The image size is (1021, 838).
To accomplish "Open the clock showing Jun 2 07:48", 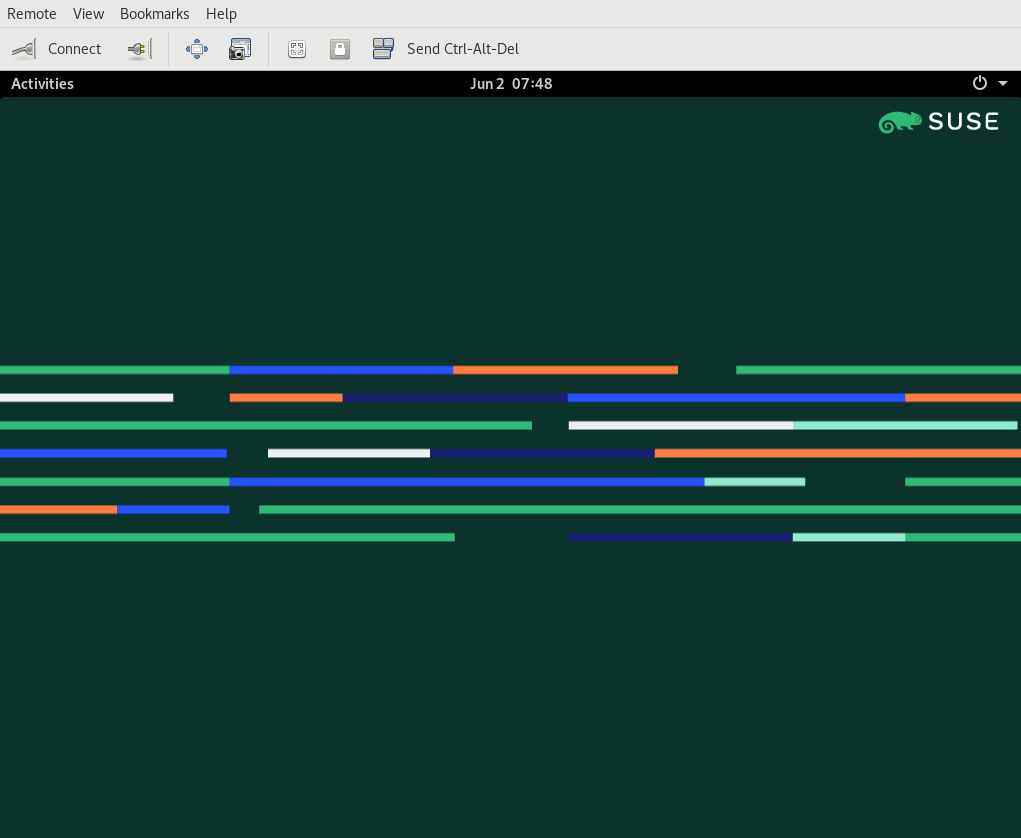I will pos(511,84).
